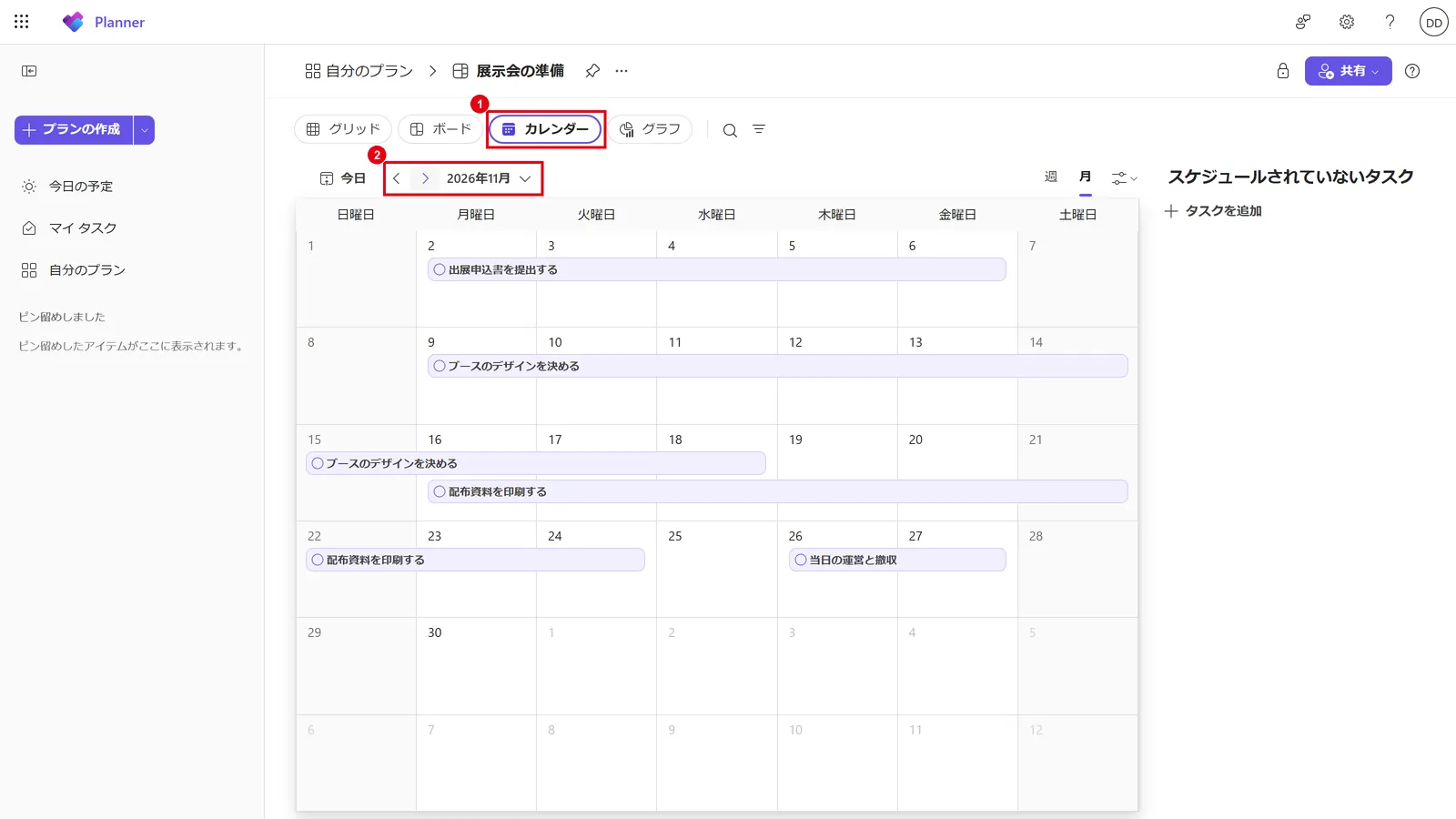Select the calendar cell for the 25th

pyautogui.click(x=717, y=570)
